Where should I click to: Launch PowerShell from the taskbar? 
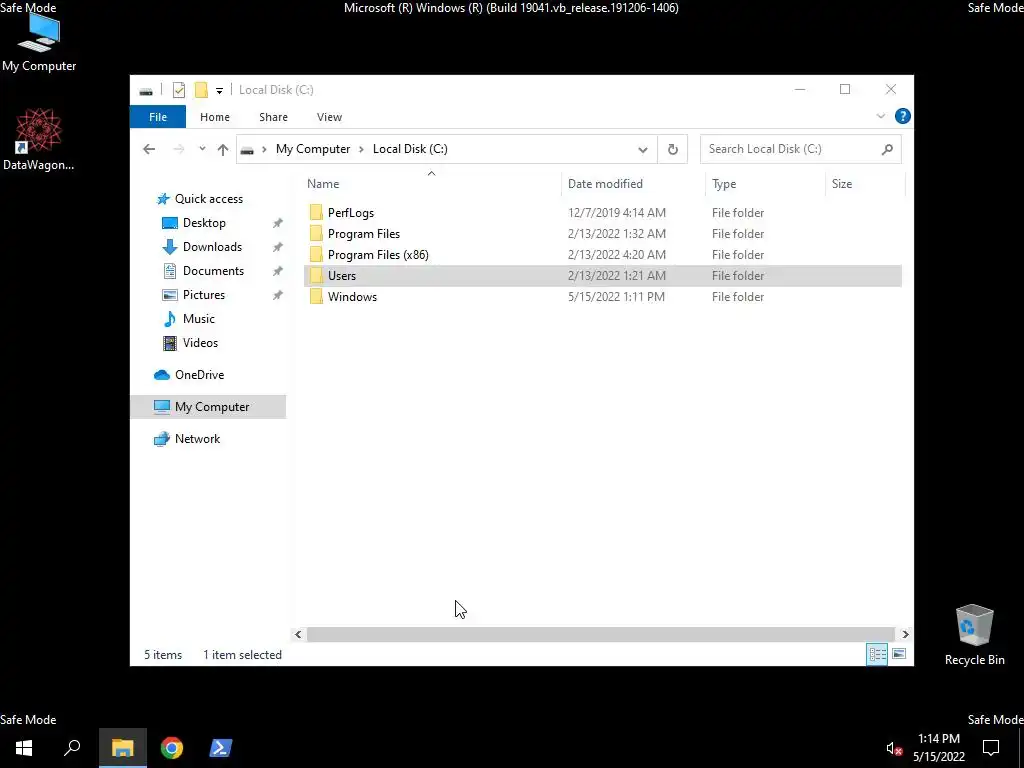[x=220, y=748]
